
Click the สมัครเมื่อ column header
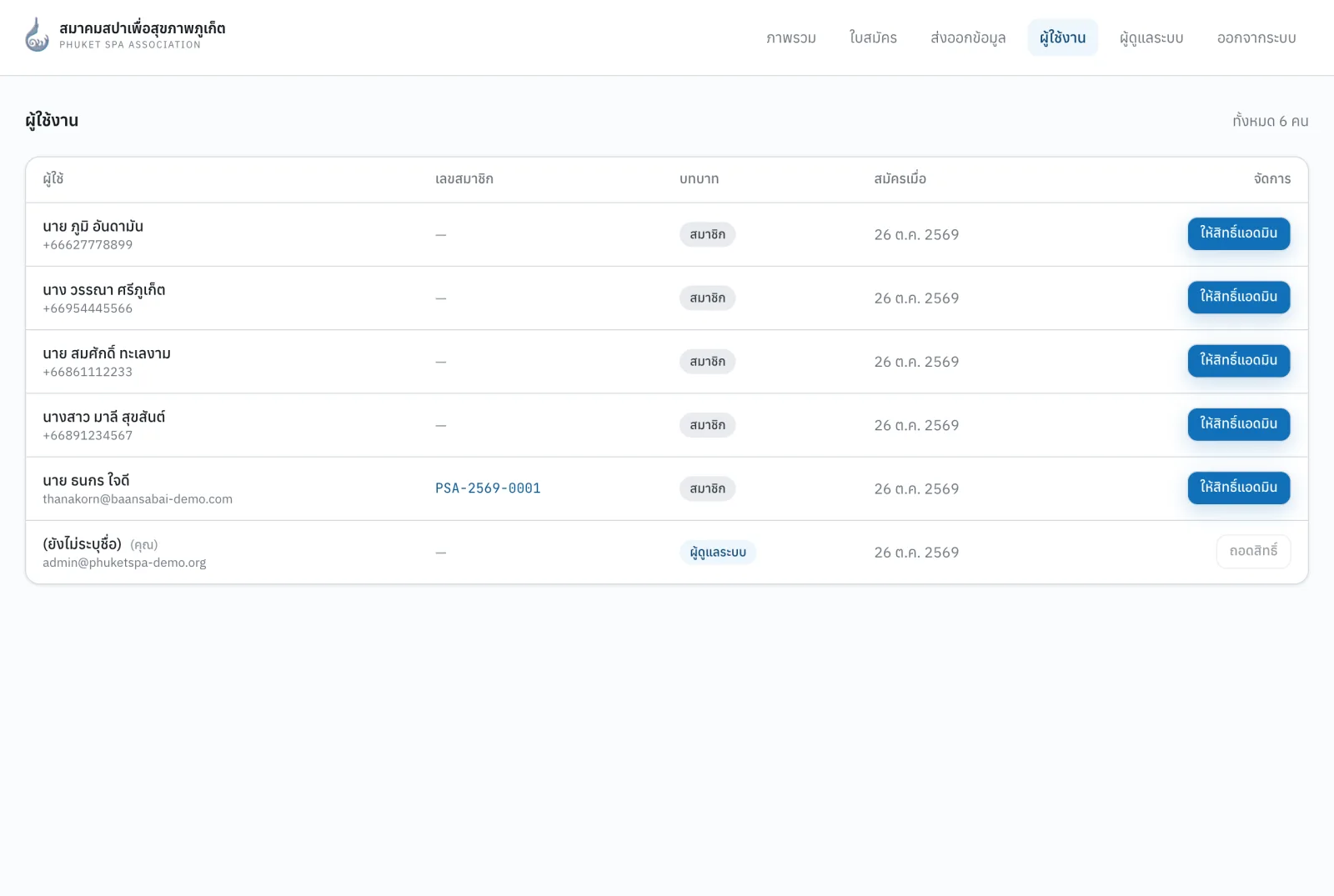[x=900, y=178]
